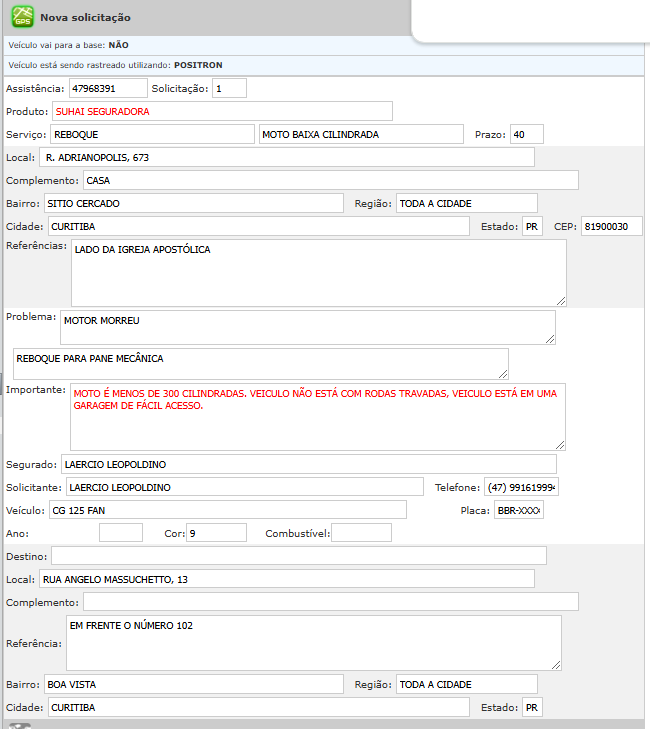650x729 pixels.
Task: Click resize handle of destination Referência textarea
Action: (556, 665)
